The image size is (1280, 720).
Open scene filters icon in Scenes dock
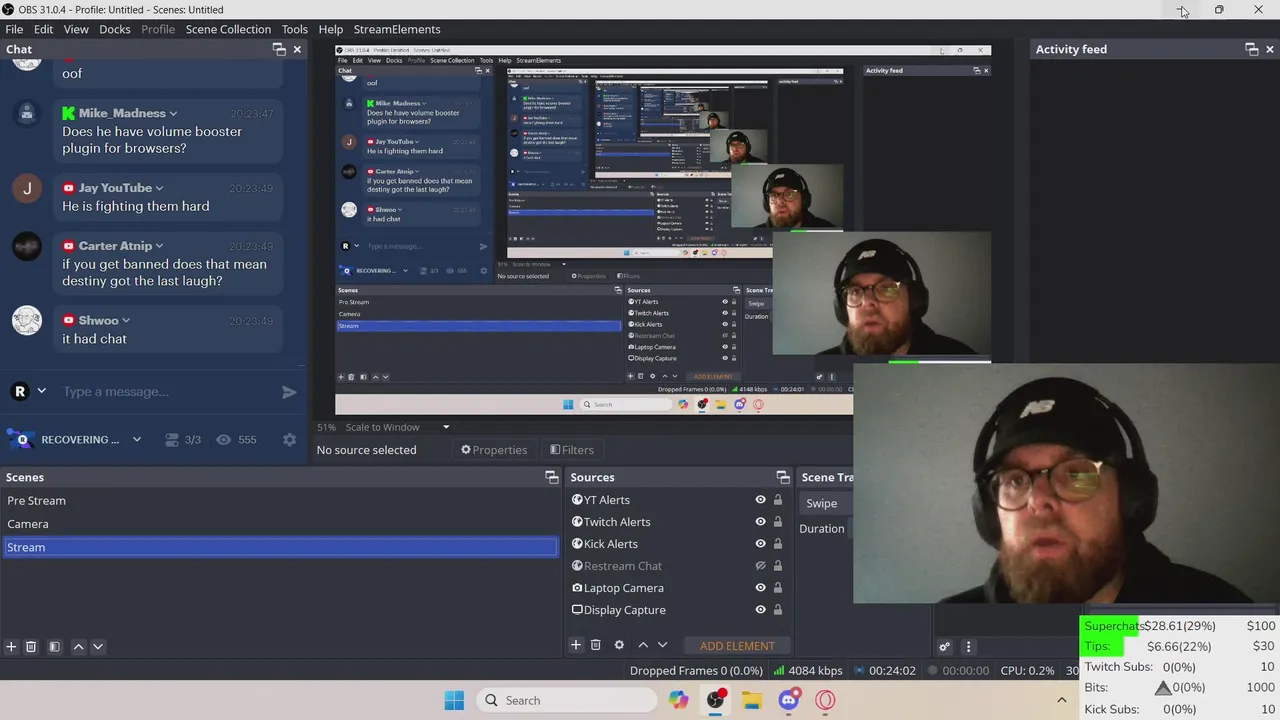pos(55,646)
